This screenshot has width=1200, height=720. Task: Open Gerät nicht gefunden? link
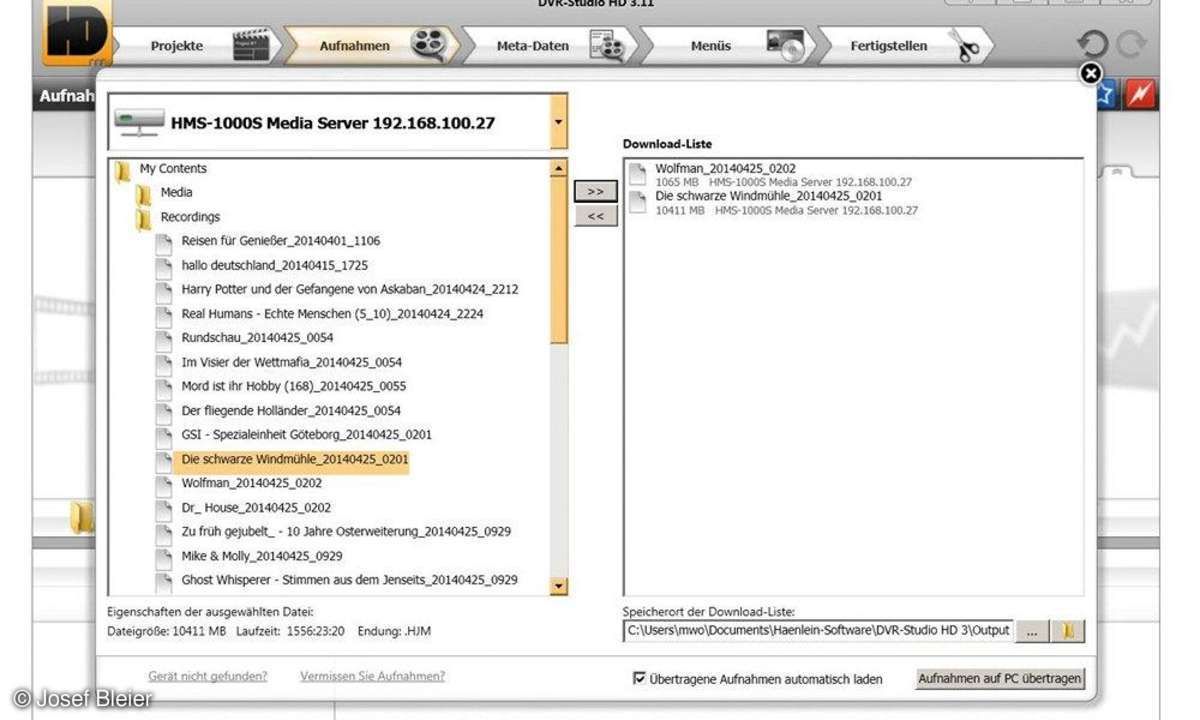click(207, 677)
